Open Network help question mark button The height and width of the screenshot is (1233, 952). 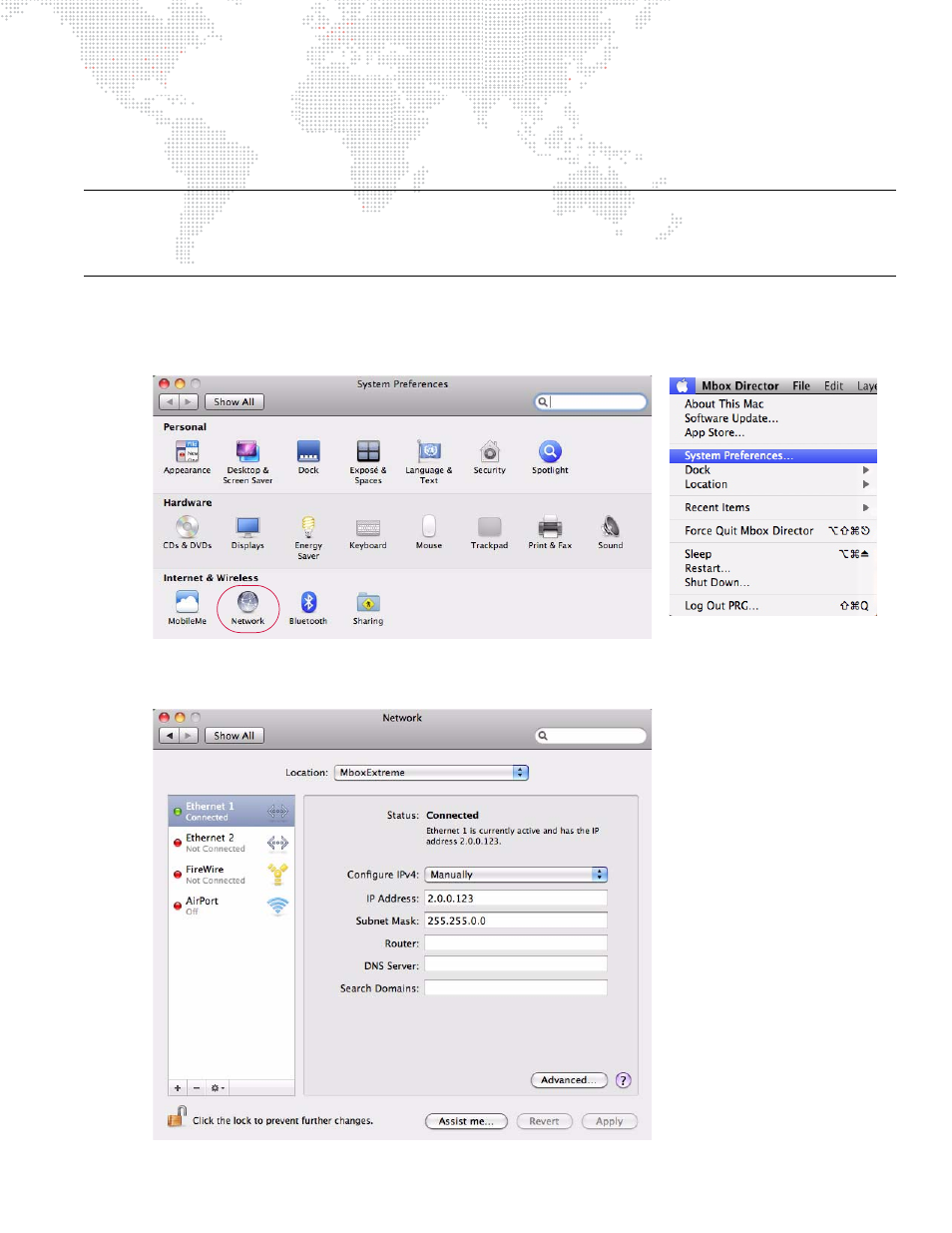624,1080
